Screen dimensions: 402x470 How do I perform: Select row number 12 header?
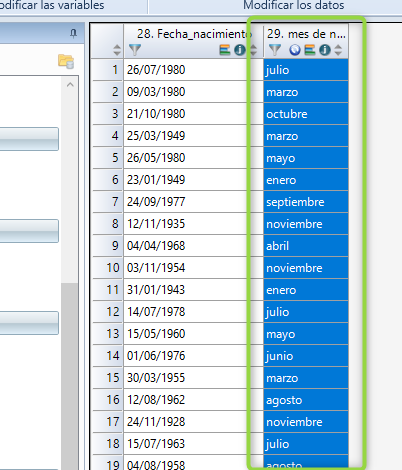pyautogui.click(x=108, y=312)
